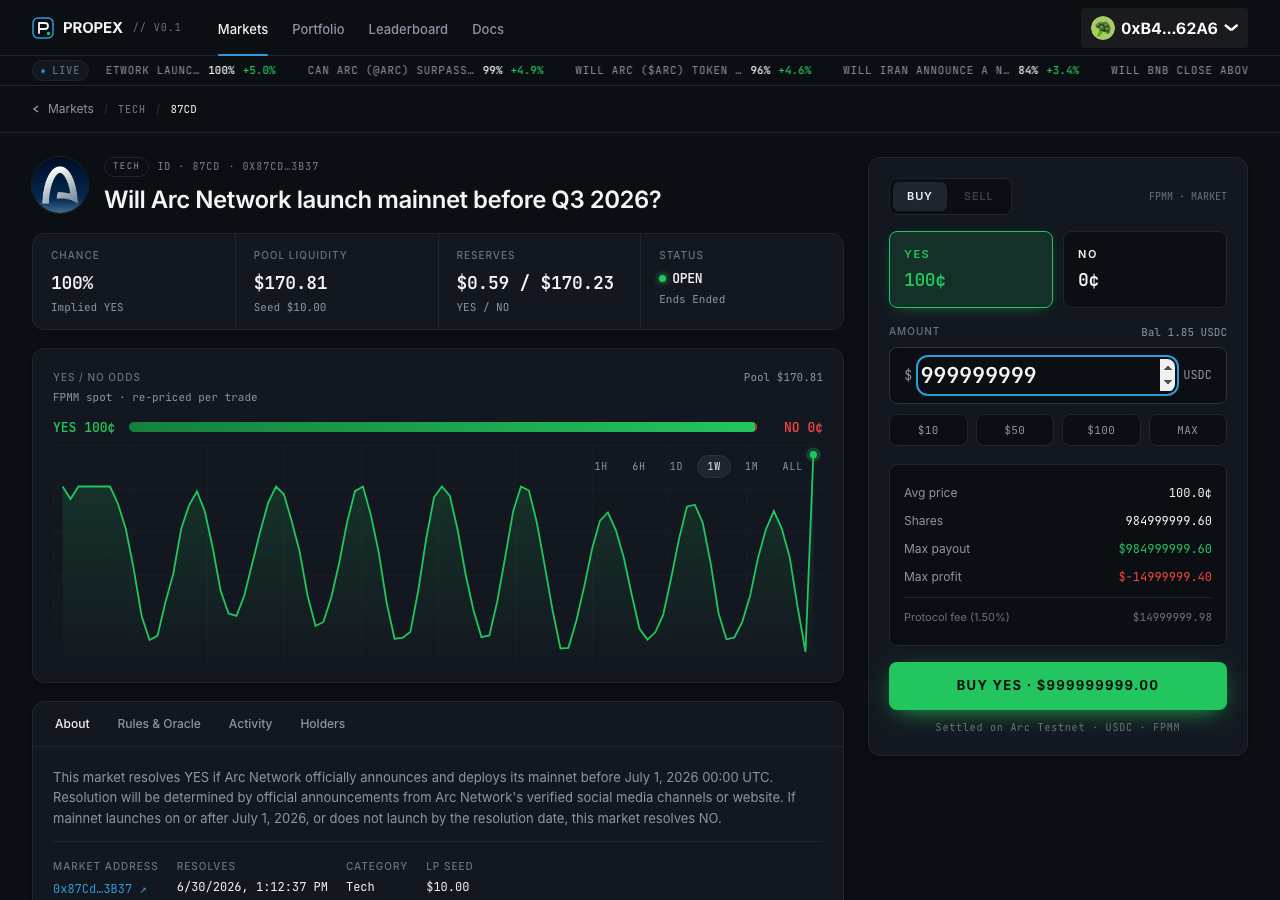The image size is (1280, 900).
Task: Increase amount with the stepper up arrow
Action: 1167,368
